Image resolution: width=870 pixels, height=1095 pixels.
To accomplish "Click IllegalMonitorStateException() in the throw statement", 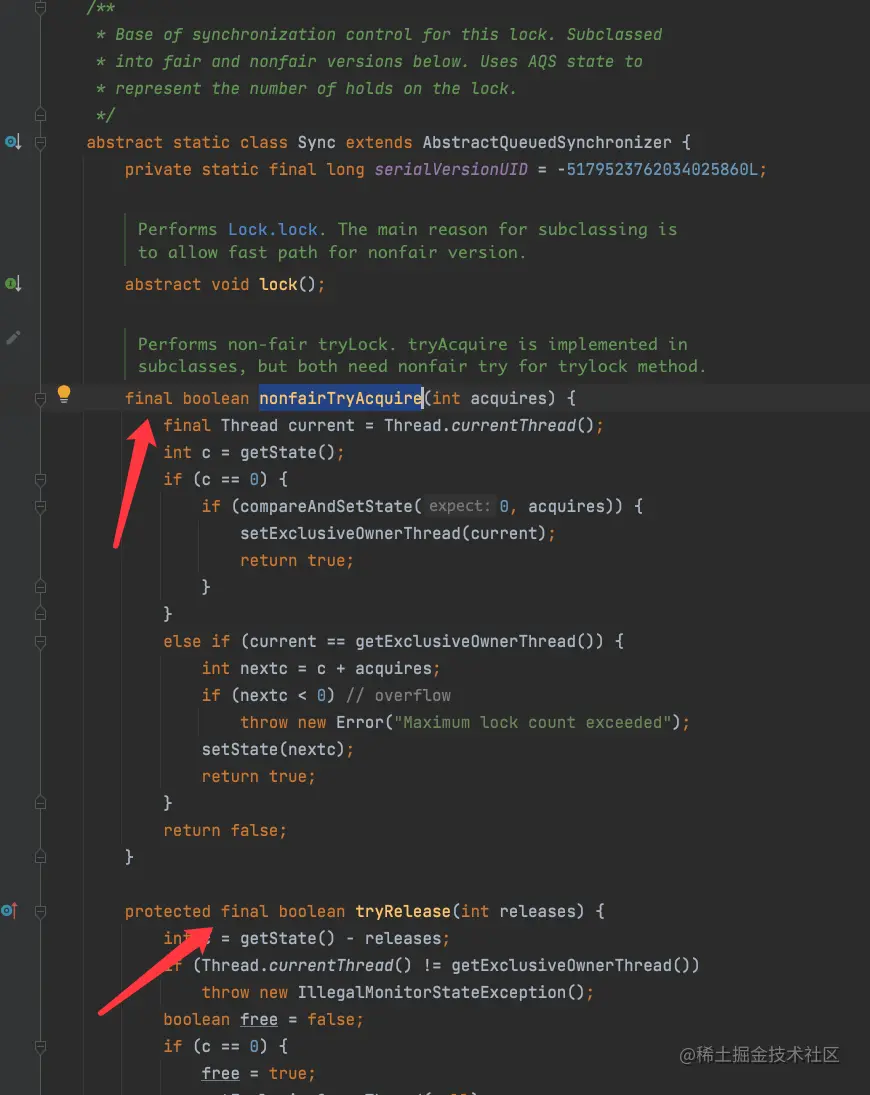I will [441, 992].
